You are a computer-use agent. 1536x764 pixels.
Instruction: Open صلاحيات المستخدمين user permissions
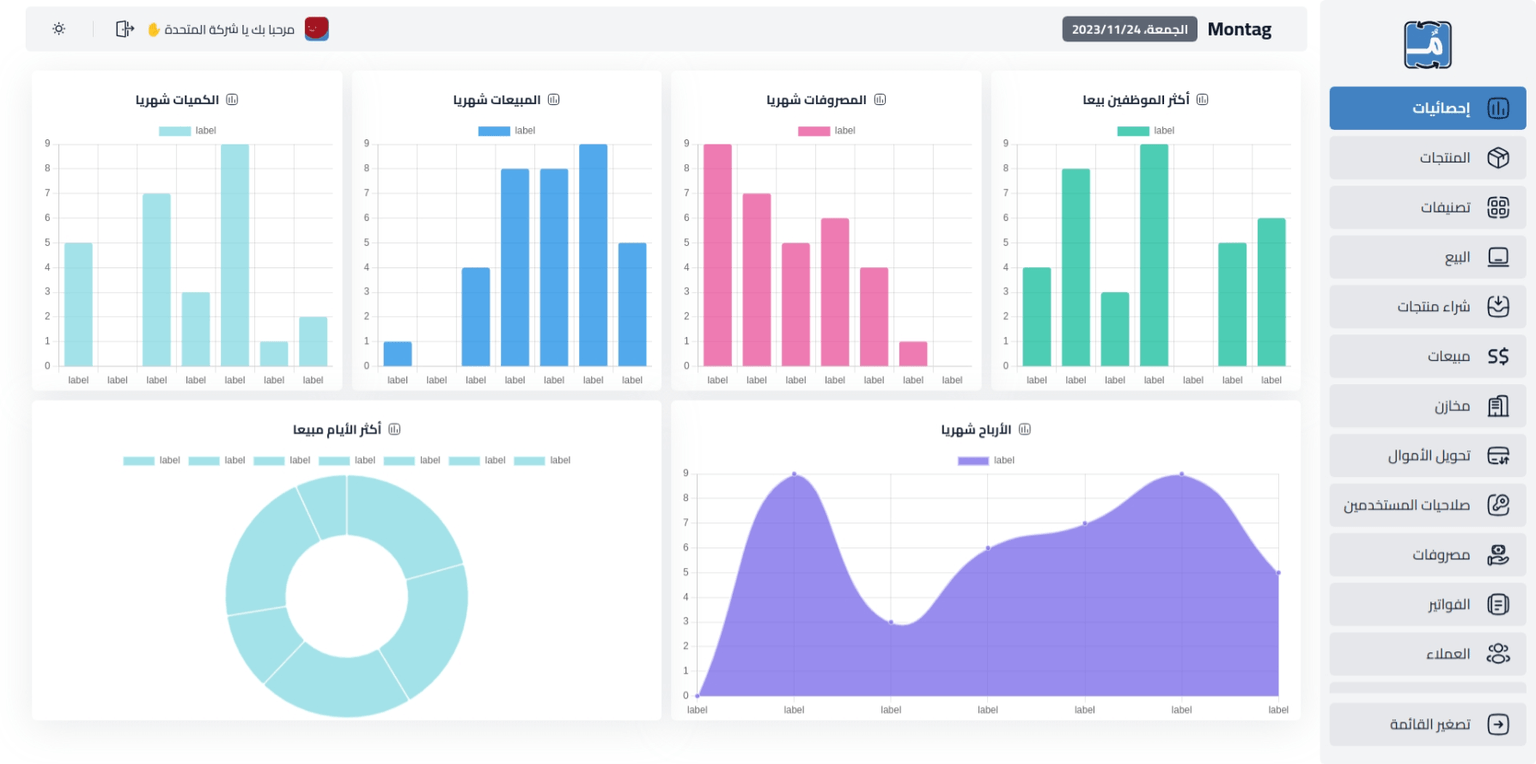[1427, 505]
